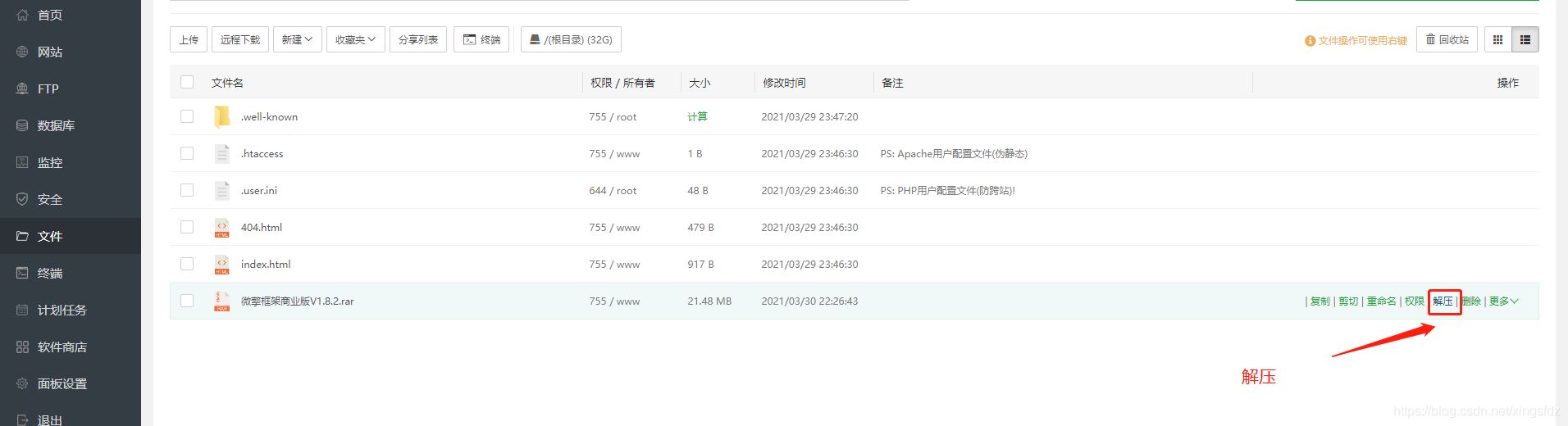The image size is (1568, 426).
Task: Open the 终端 terminal from the toolbar
Action: [x=481, y=39]
